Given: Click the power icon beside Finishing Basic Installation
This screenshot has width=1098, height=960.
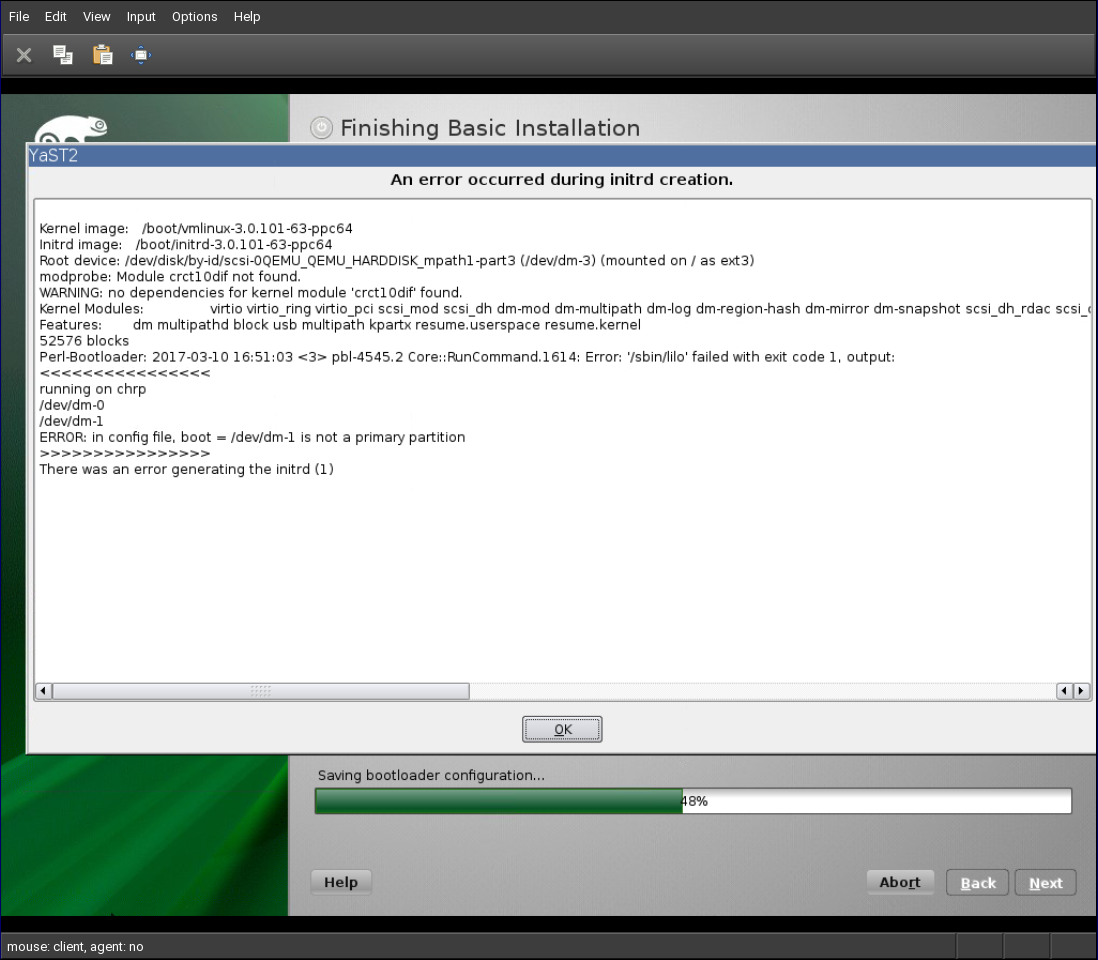Looking at the screenshot, I should (321, 127).
